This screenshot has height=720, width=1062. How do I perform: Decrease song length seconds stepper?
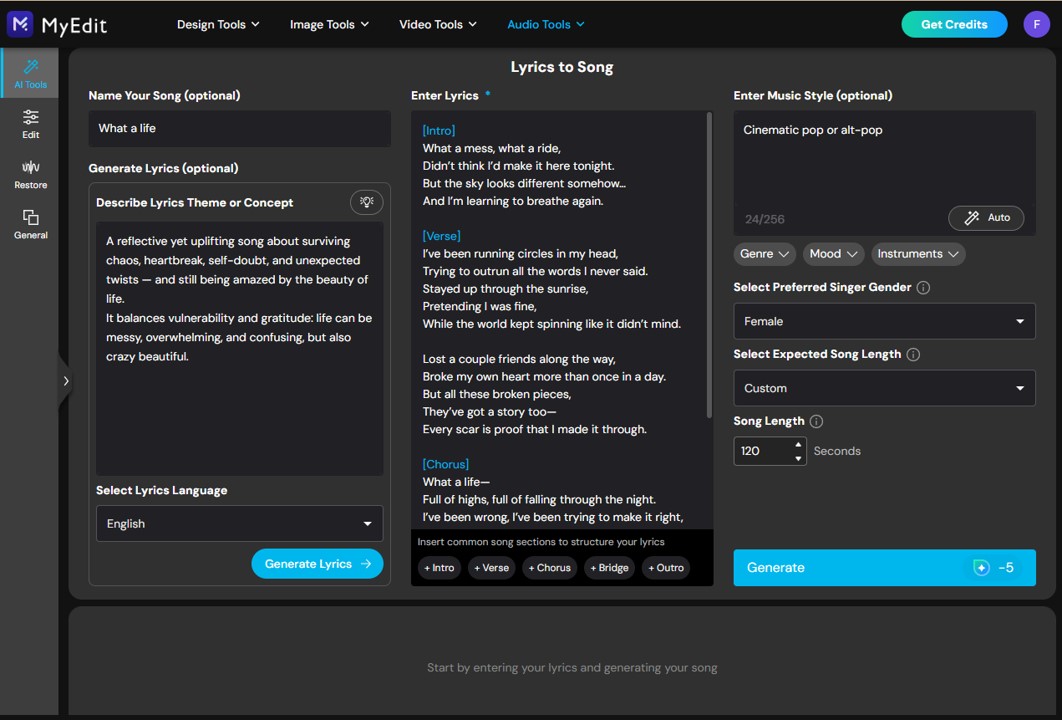[799, 459]
